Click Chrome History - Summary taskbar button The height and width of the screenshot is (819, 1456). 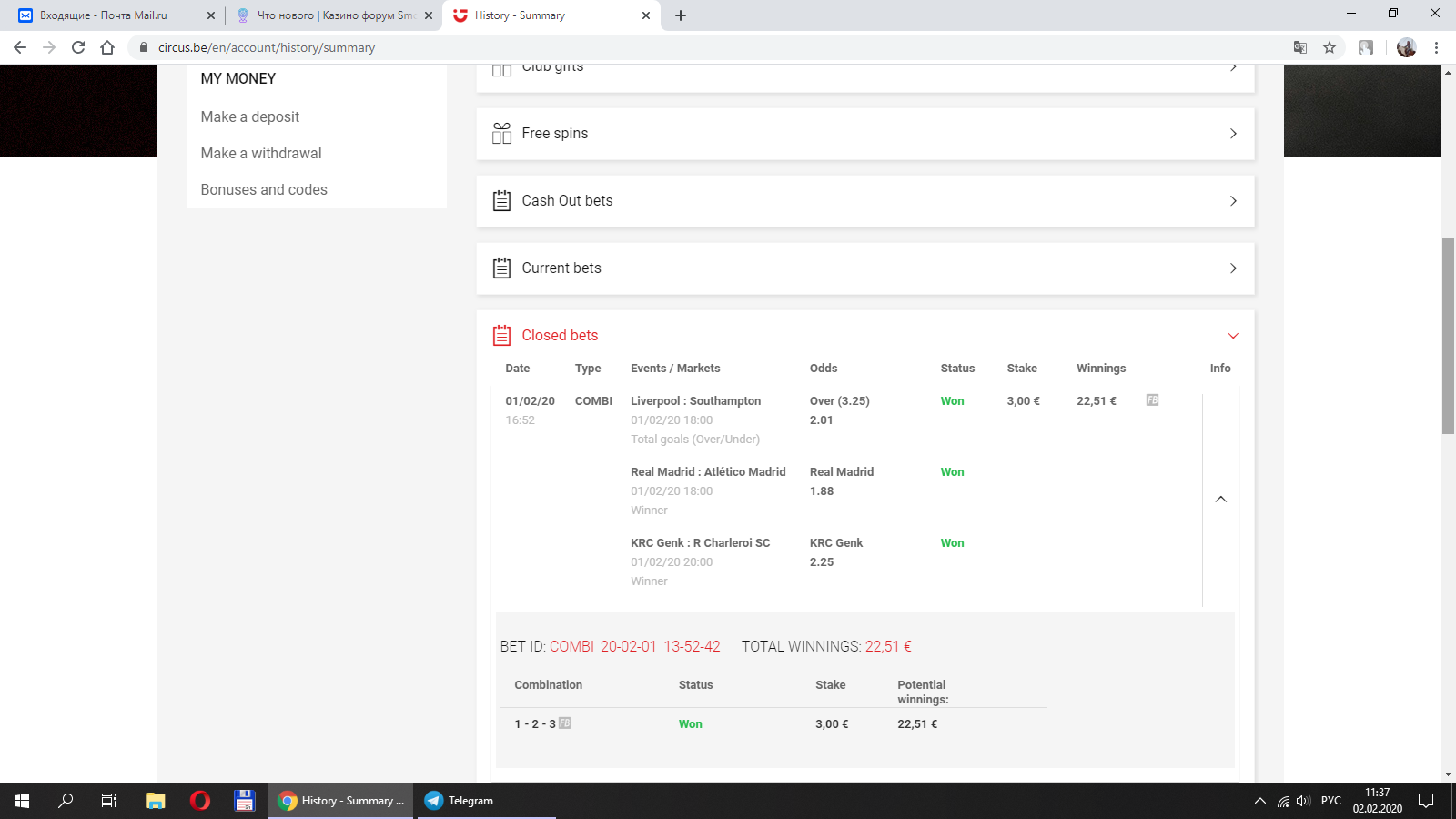coord(341,801)
